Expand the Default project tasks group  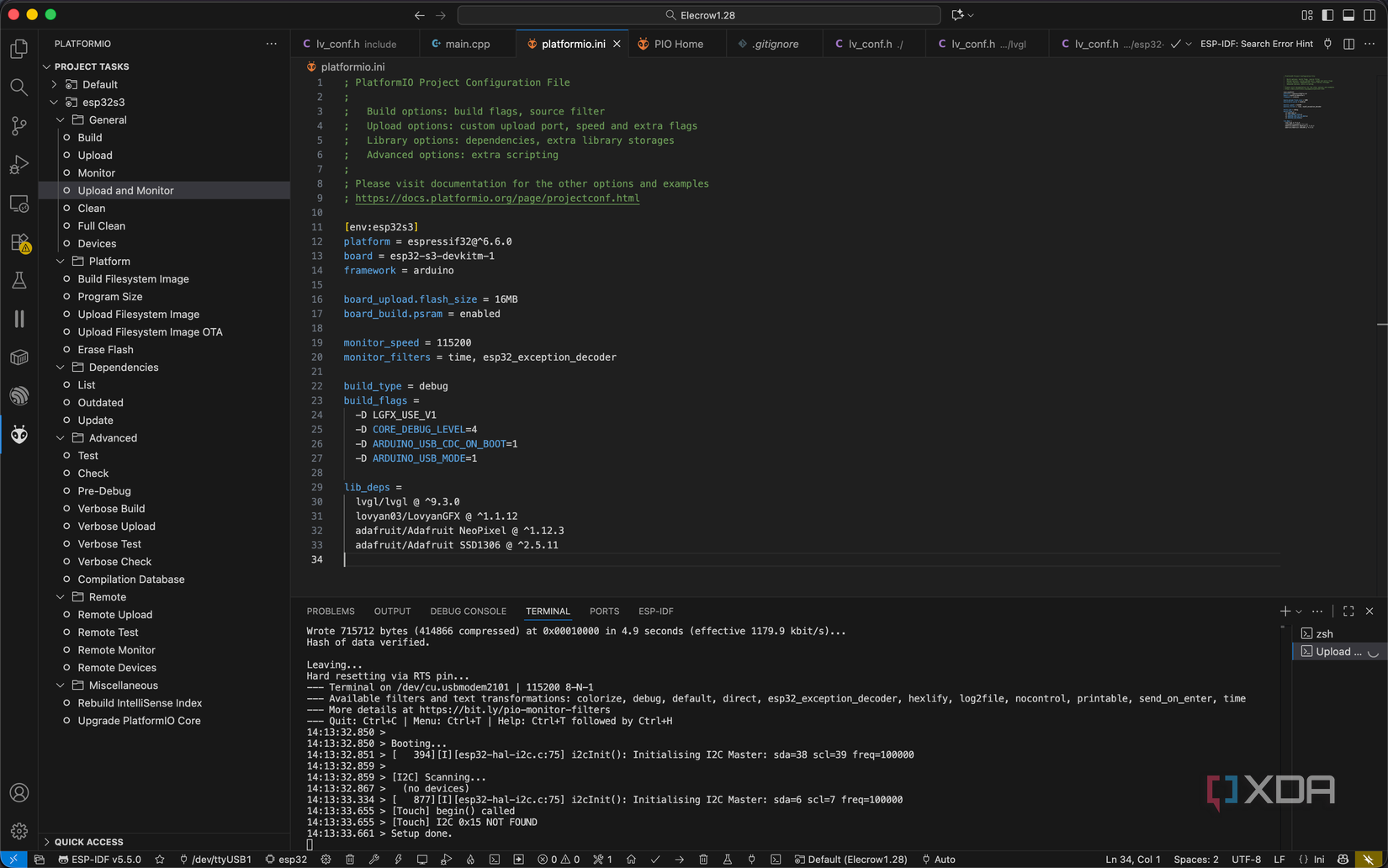(54, 84)
